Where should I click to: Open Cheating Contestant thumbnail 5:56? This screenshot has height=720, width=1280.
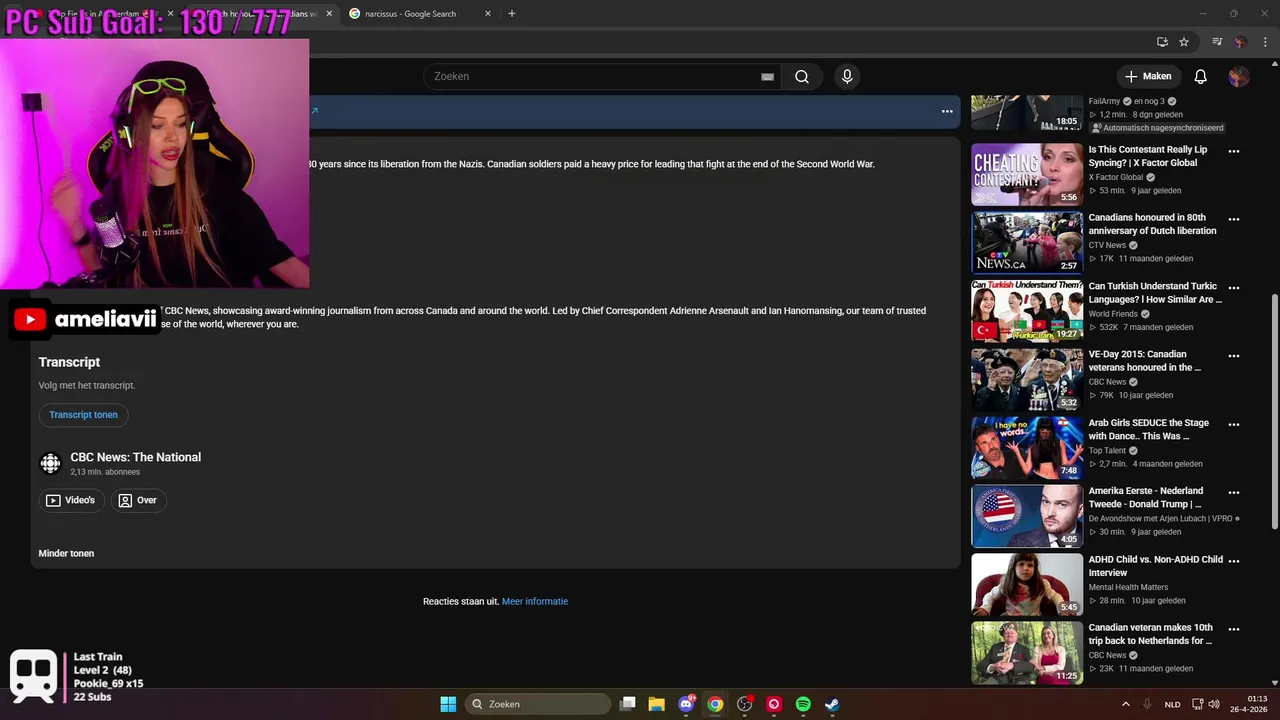1027,174
